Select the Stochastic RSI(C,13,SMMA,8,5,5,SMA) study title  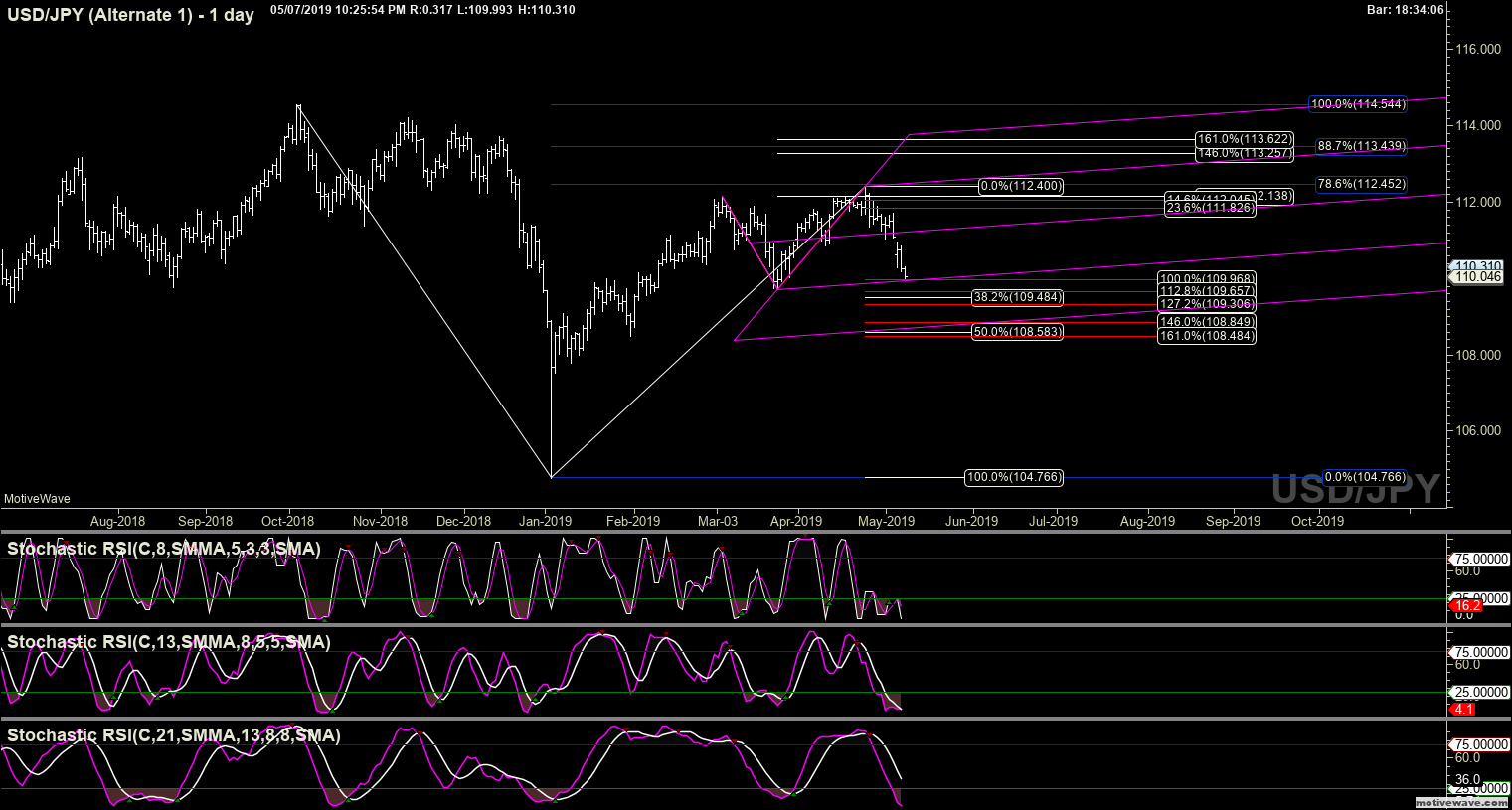[169, 642]
